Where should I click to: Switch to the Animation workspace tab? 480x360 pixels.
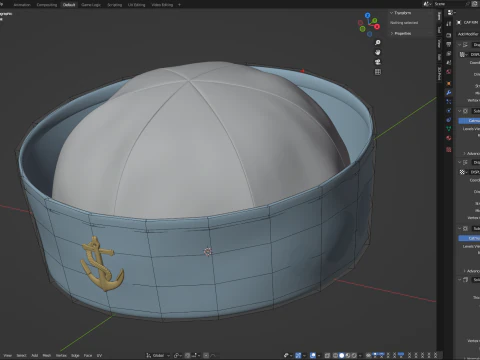point(22,5)
